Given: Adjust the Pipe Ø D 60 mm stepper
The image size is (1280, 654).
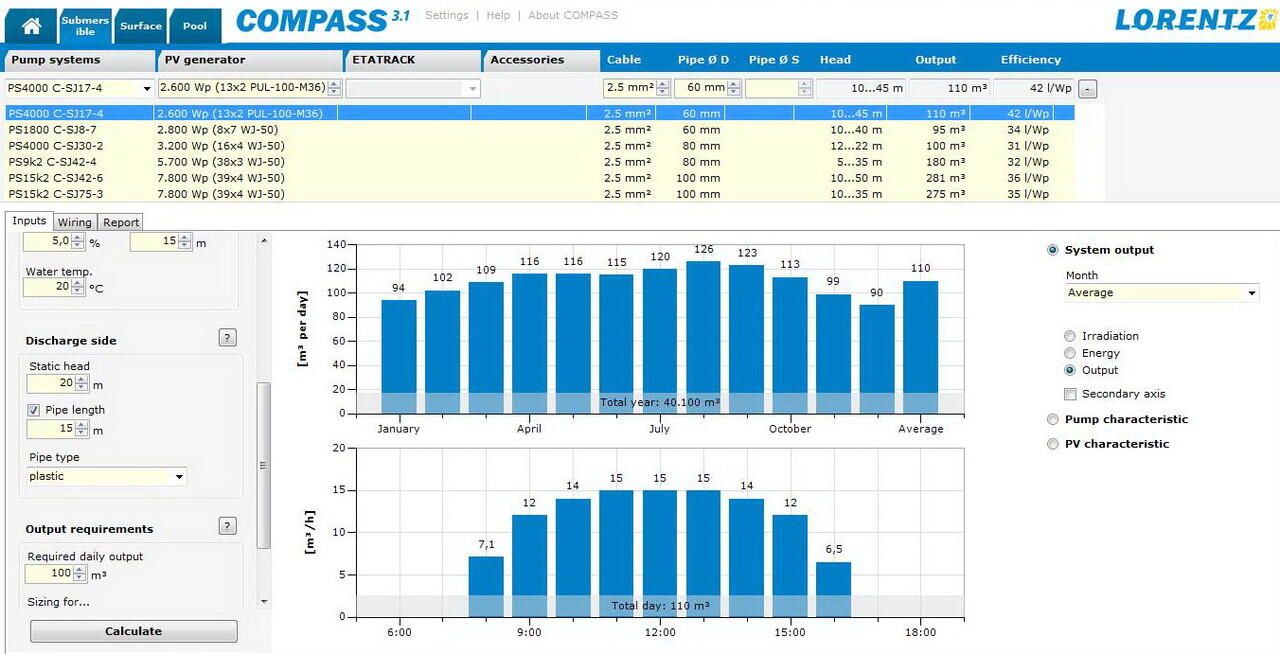Looking at the screenshot, I should 735,89.
